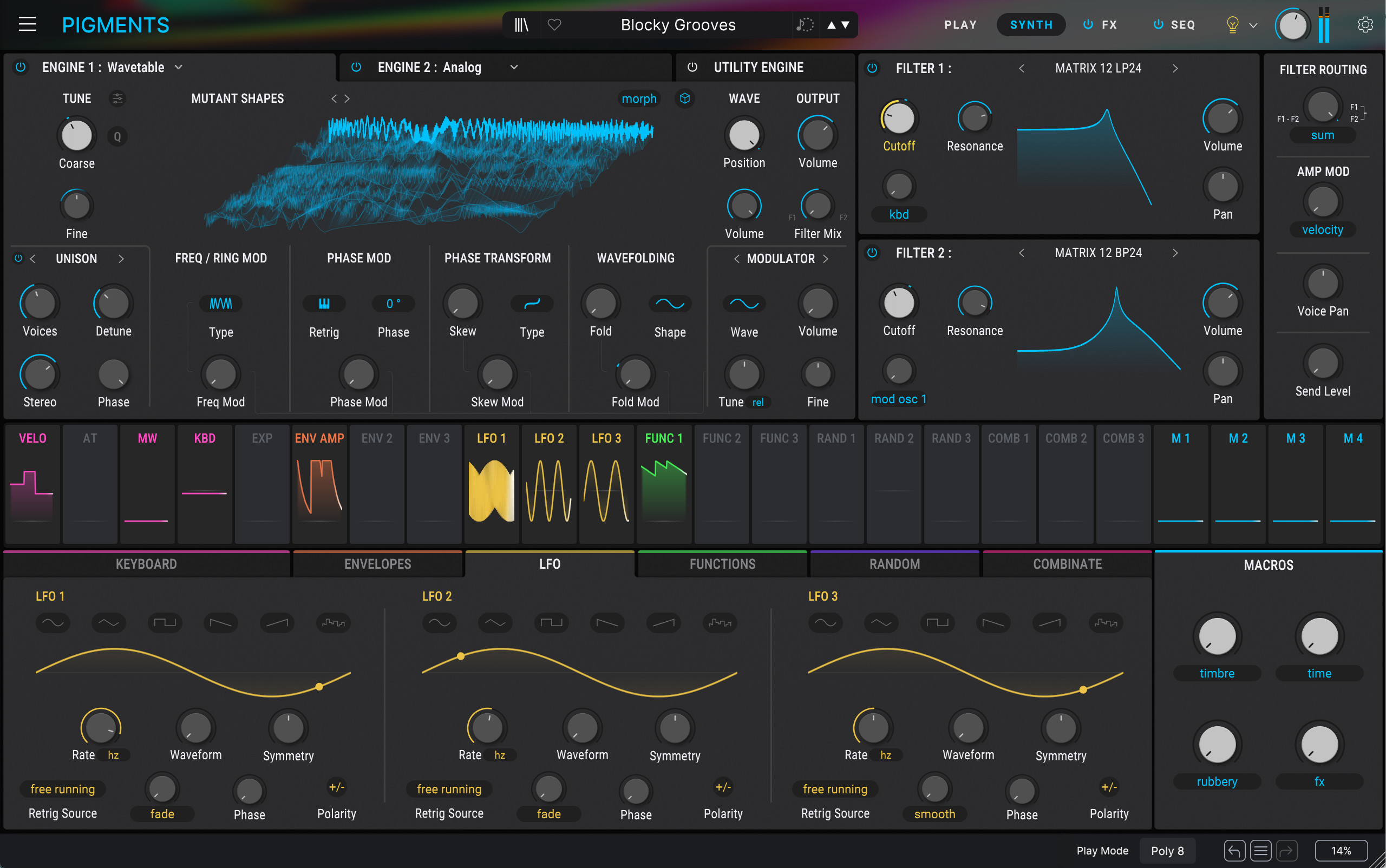Toggle the wavetable morph mode
Image resolution: width=1386 pixels, height=868 pixels.
click(x=639, y=98)
